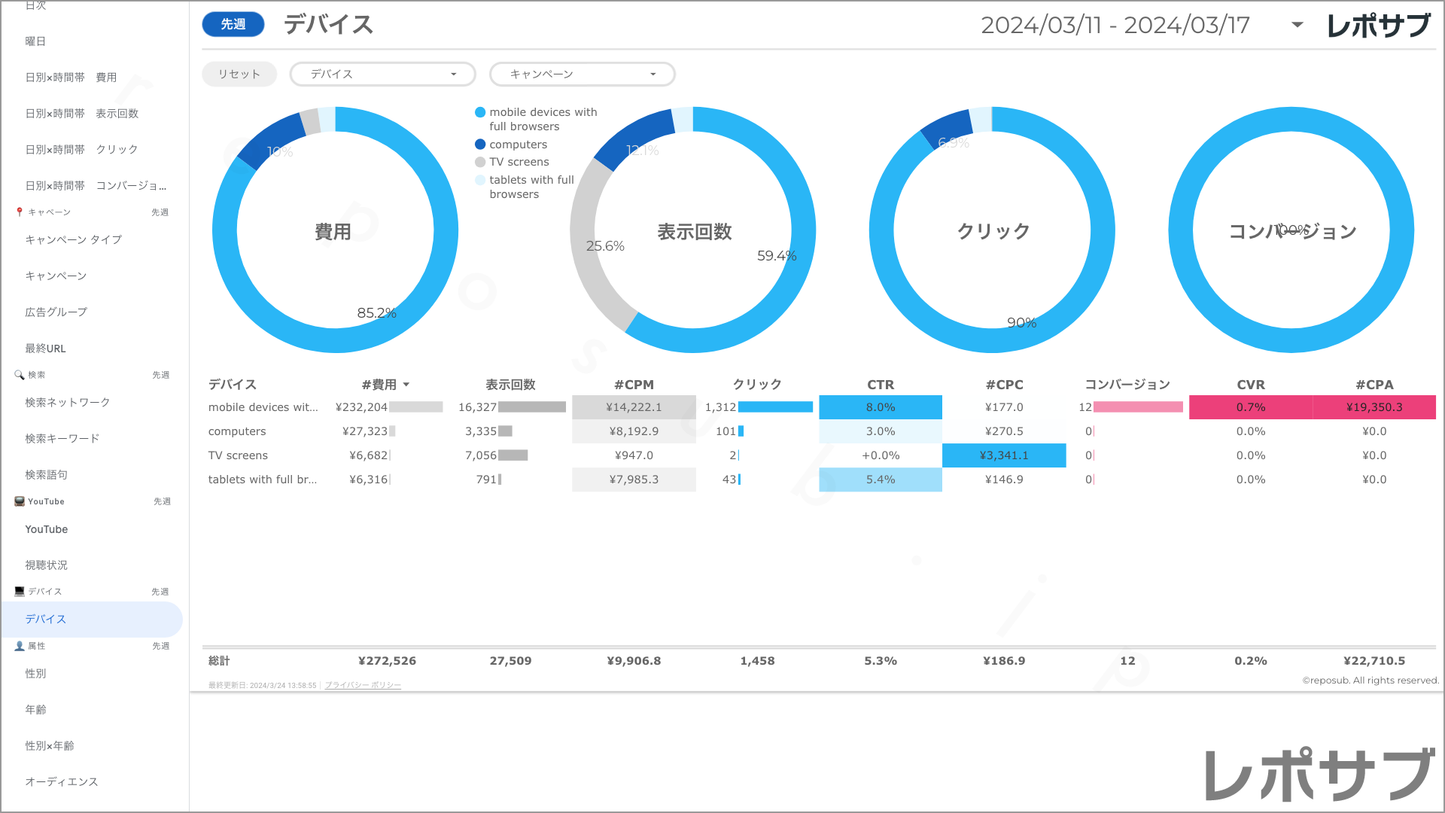Open the キャンペーン filter dropdown

click(582, 74)
